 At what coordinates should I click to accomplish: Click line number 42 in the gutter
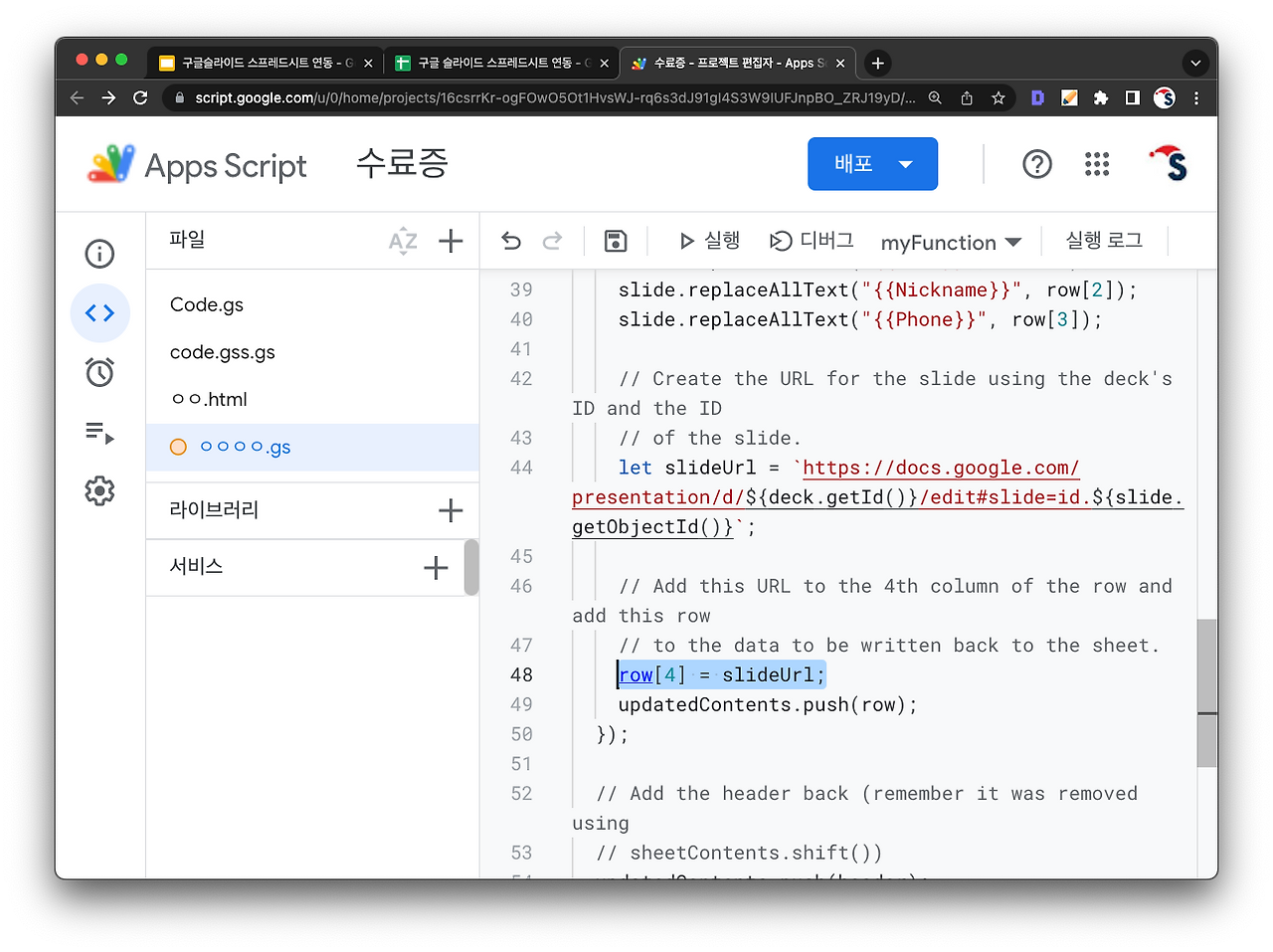pyautogui.click(x=521, y=378)
